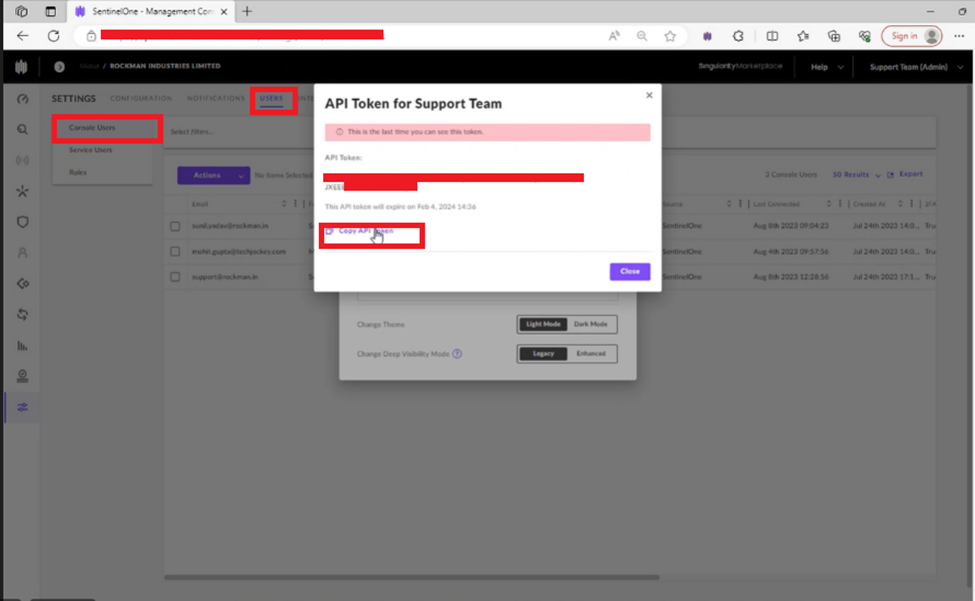Dismiss dialog with X button
975x601 pixels.
coord(649,95)
